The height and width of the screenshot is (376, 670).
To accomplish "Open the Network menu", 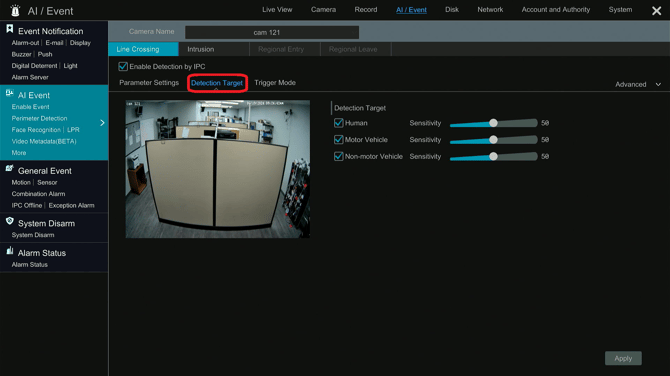I will (x=490, y=10).
